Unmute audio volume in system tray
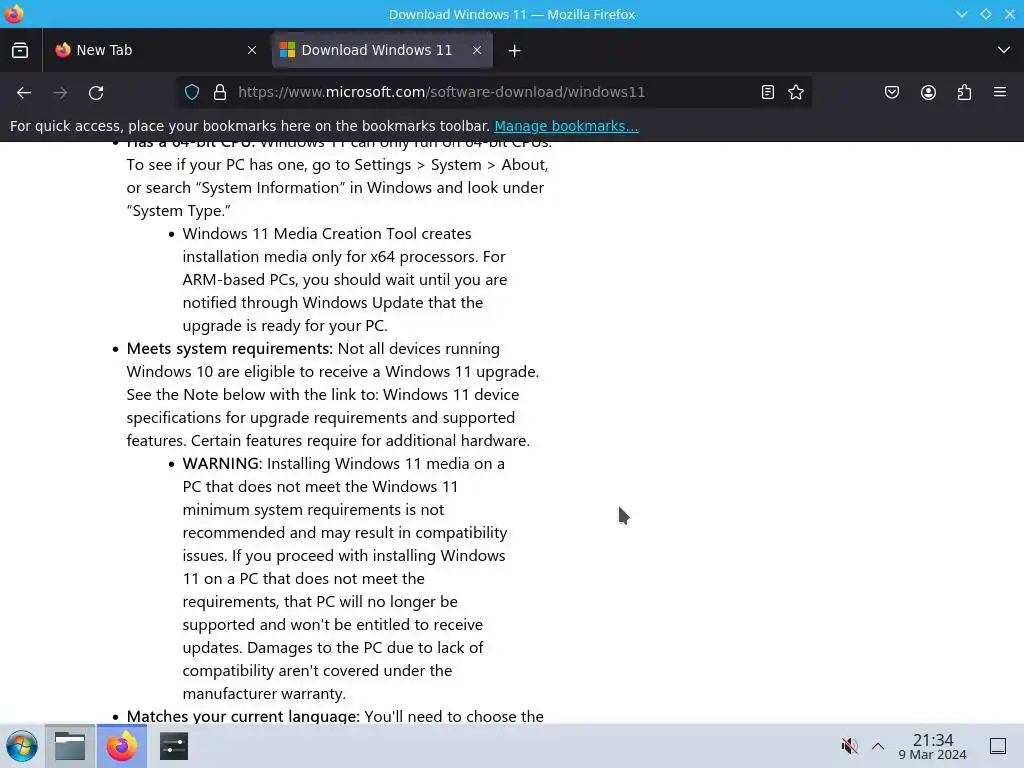 pyautogui.click(x=849, y=746)
